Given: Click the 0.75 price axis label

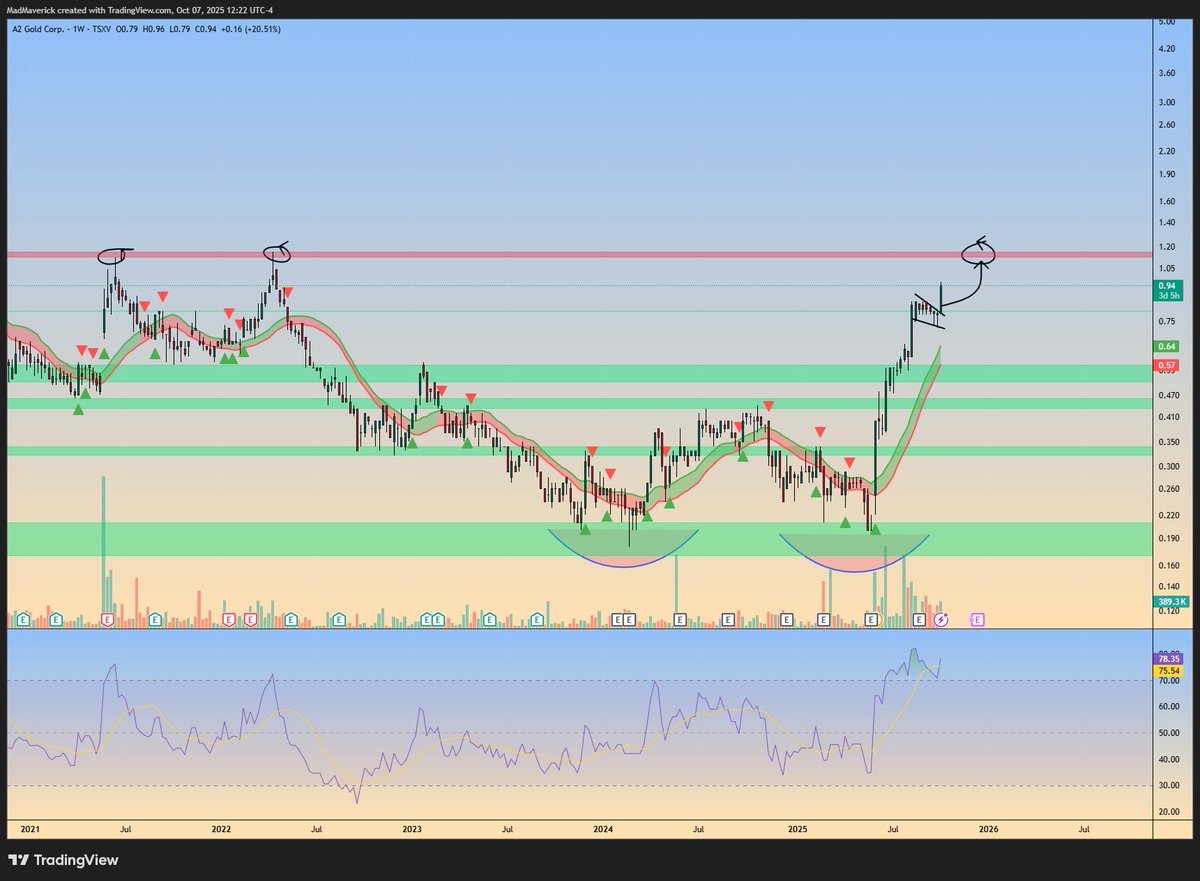Looking at the screenshot, I should 1166,321.
